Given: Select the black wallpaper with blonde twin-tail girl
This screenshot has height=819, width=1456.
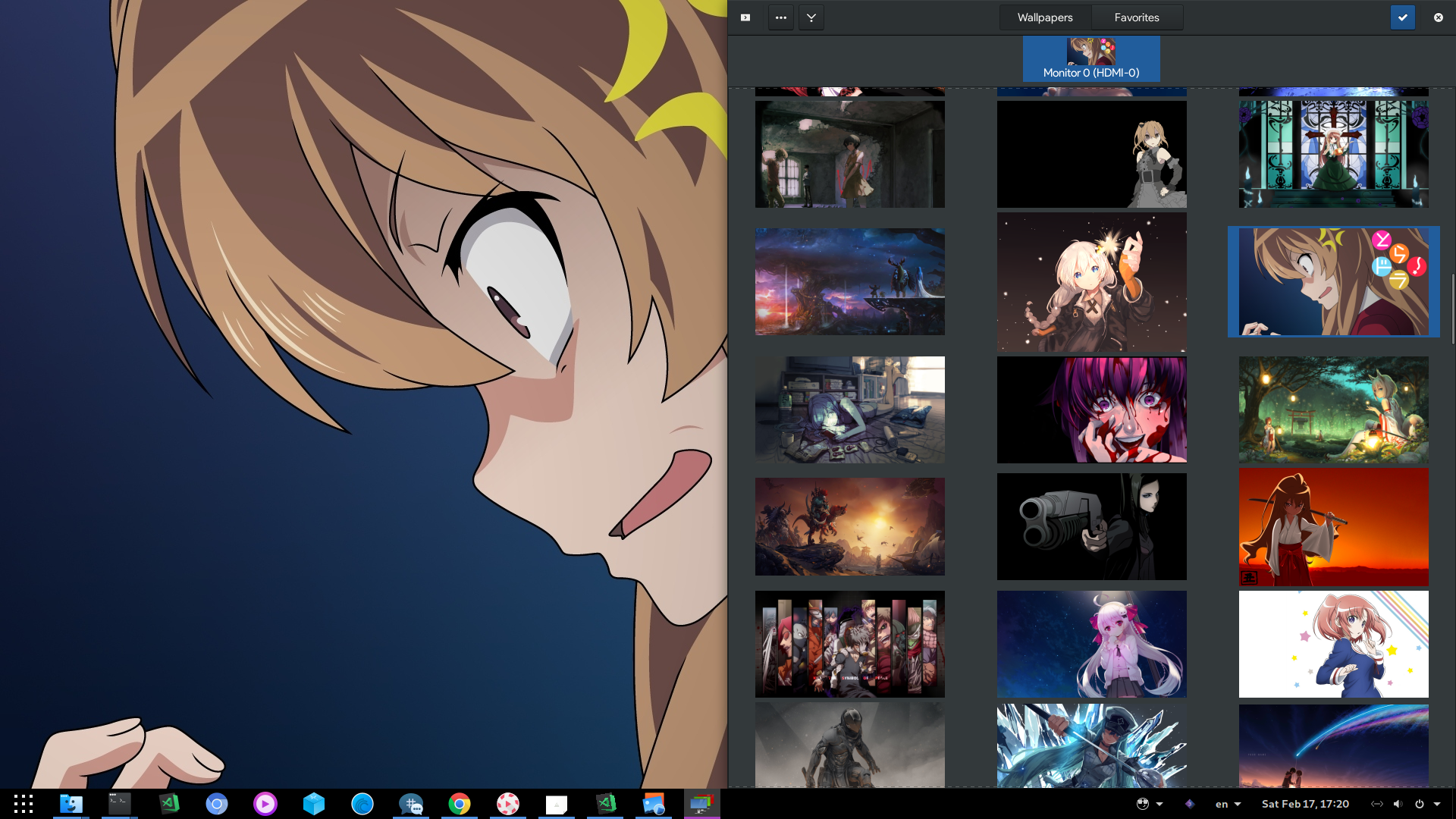Looking at the screenshot, I should 1091,154.
